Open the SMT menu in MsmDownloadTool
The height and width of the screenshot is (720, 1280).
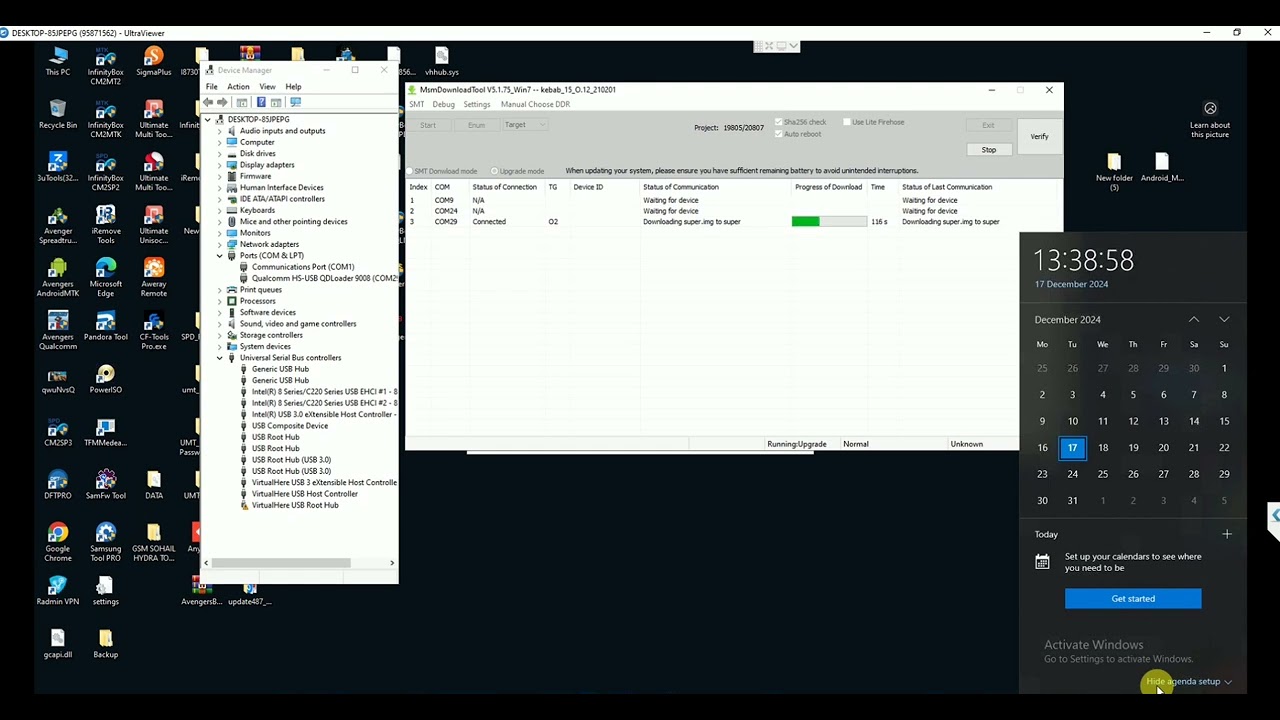pos(416,105)
